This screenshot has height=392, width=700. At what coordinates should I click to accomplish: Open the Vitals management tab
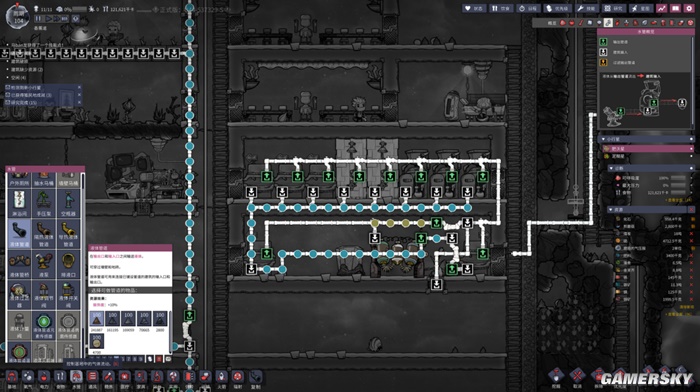click(x=474, y=8)
